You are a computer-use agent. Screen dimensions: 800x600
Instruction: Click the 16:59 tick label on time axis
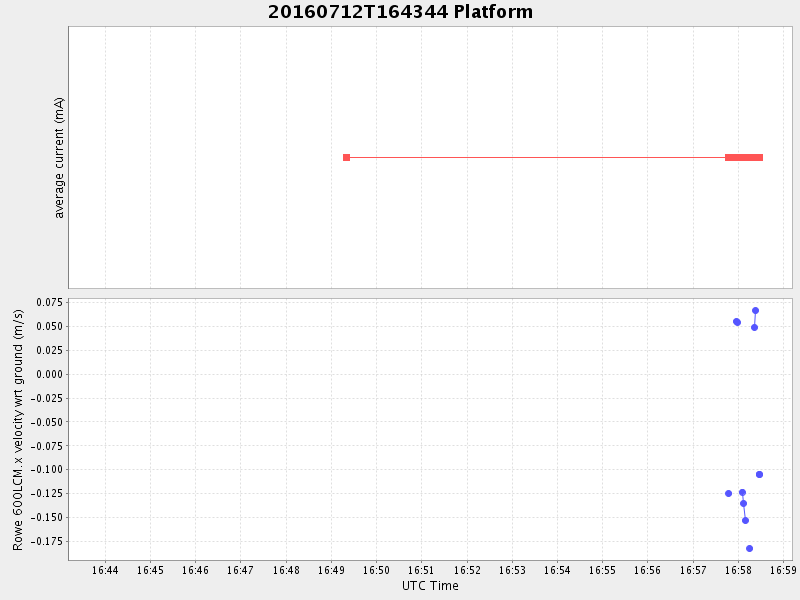click(x=783, y=570)
